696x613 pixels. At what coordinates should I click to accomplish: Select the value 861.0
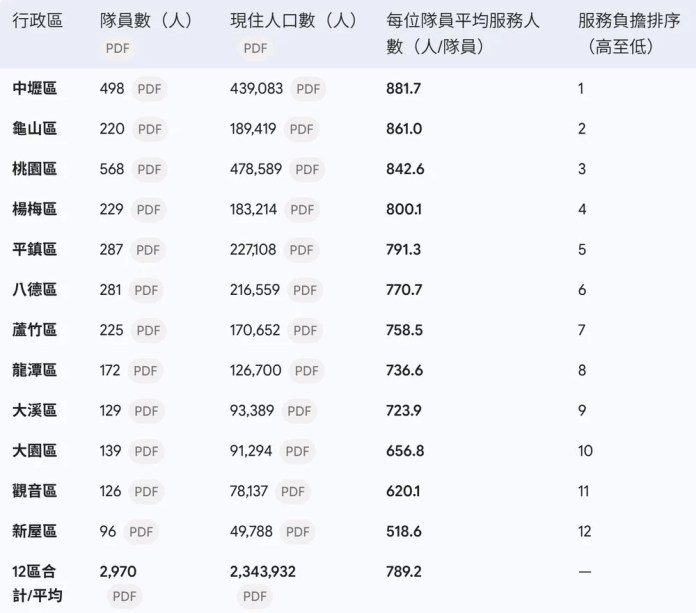(x=404, y=129)
